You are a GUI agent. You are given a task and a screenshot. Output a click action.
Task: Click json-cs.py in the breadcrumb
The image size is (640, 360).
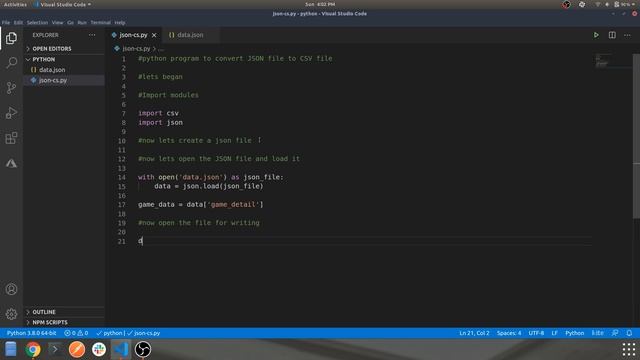tap(136, 49)
